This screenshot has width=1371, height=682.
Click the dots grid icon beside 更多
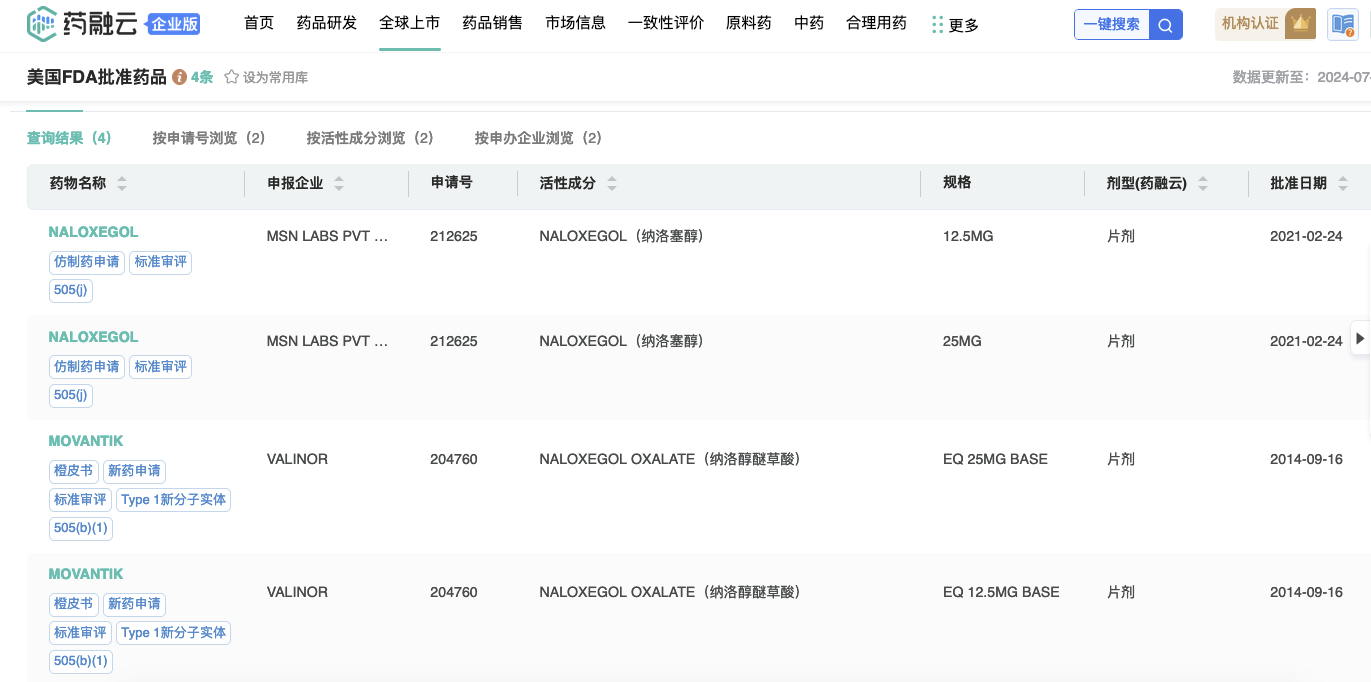937,25
